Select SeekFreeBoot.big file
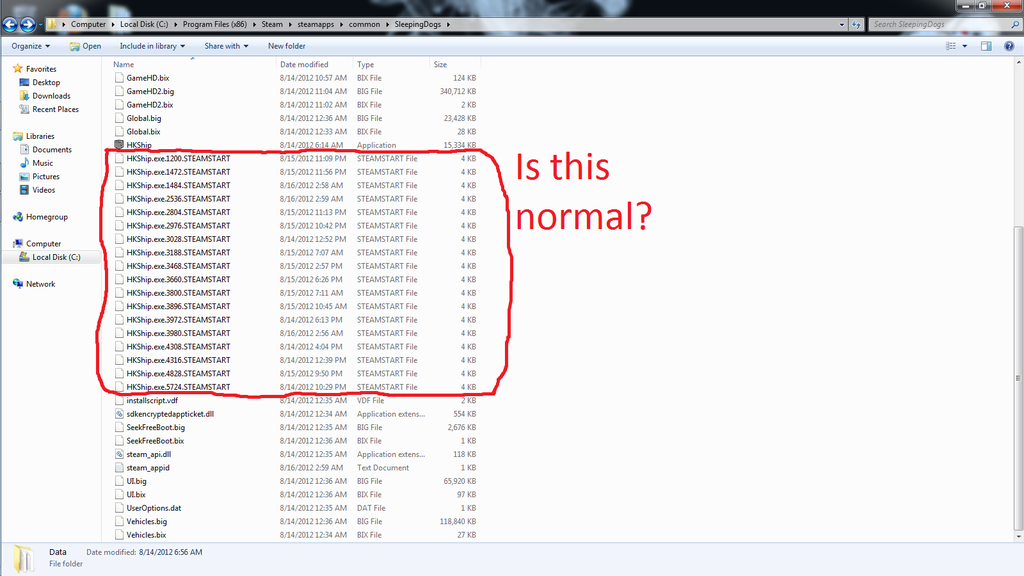This screenshot has height=576, width=1024. (x=155, y=427)
